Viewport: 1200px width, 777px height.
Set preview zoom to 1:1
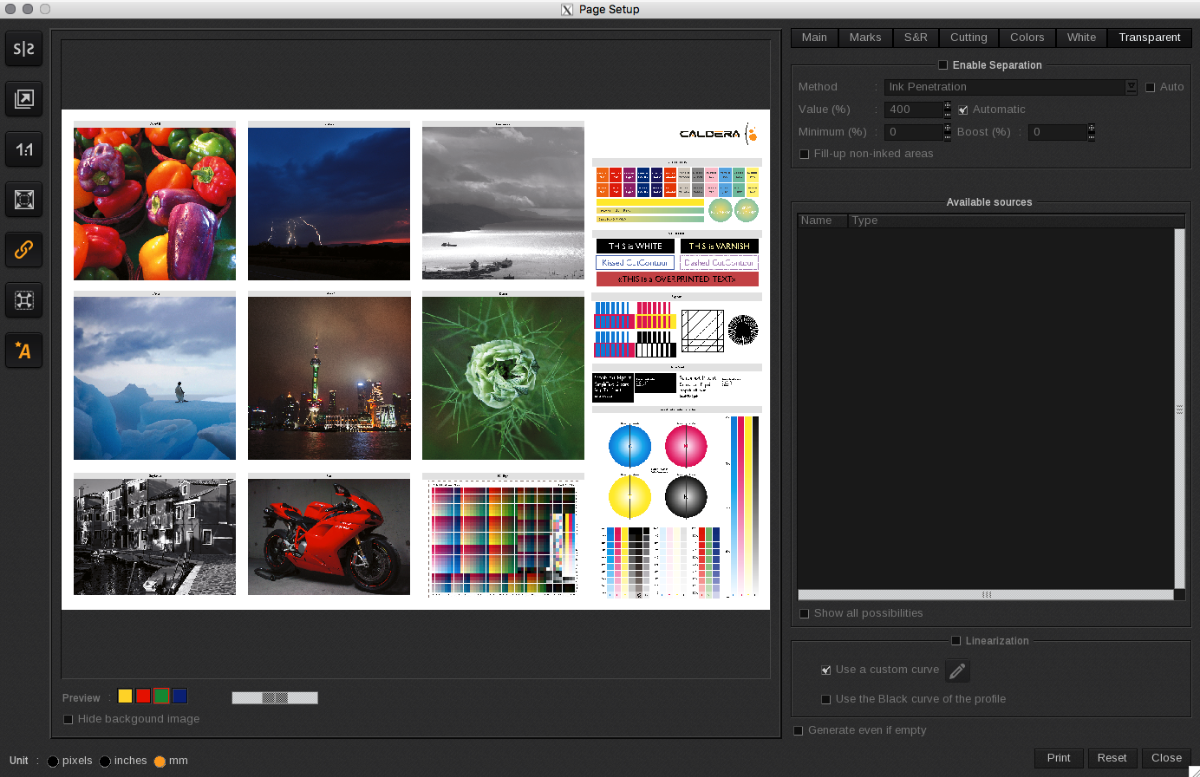coord(24,150)
